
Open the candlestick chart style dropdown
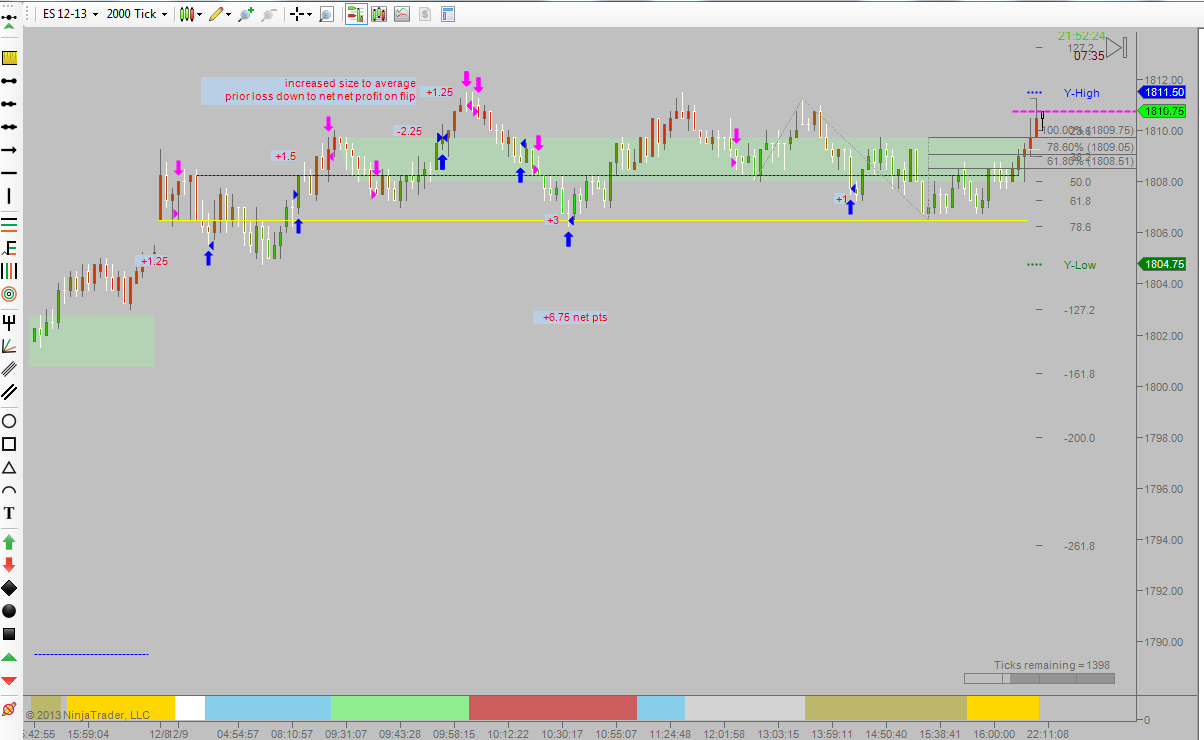190,14
